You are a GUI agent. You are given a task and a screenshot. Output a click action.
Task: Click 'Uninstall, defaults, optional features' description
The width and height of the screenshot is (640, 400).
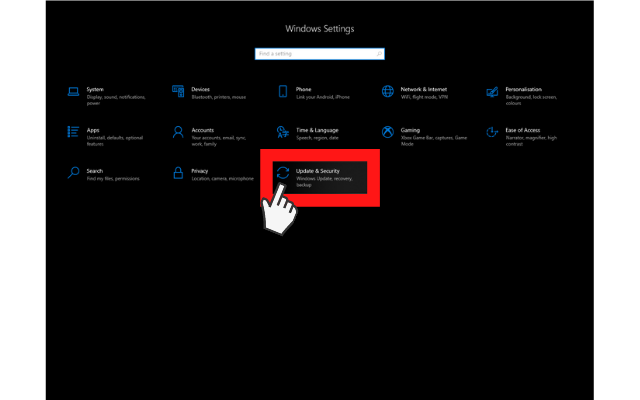115,141
